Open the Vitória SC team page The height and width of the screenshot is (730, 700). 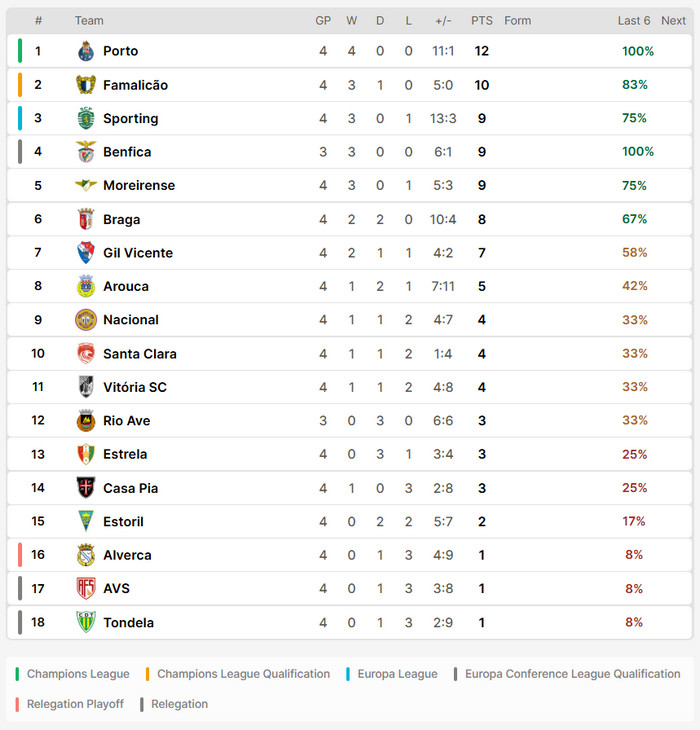pyautogui.click(x=135, y=387)
